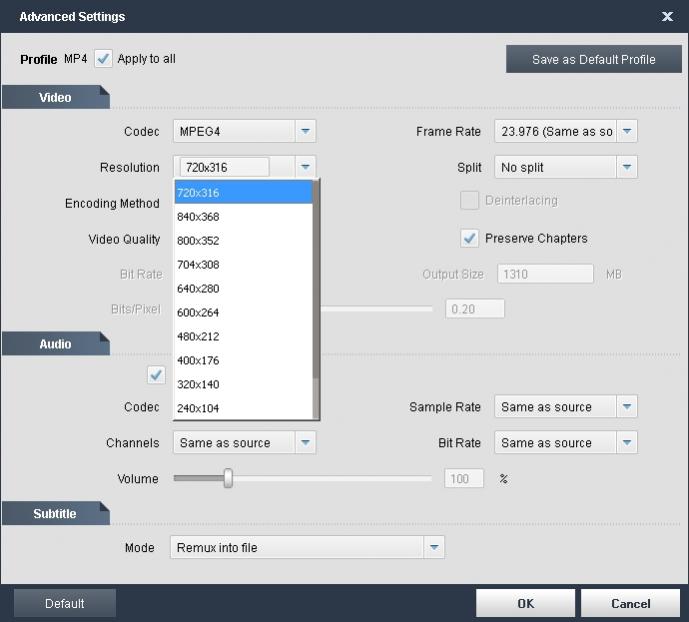Image resolution: width=689 pixels, height=622 pixels.
Task: Choose 240x104 from the resolution list
Action: coord(243,408)
